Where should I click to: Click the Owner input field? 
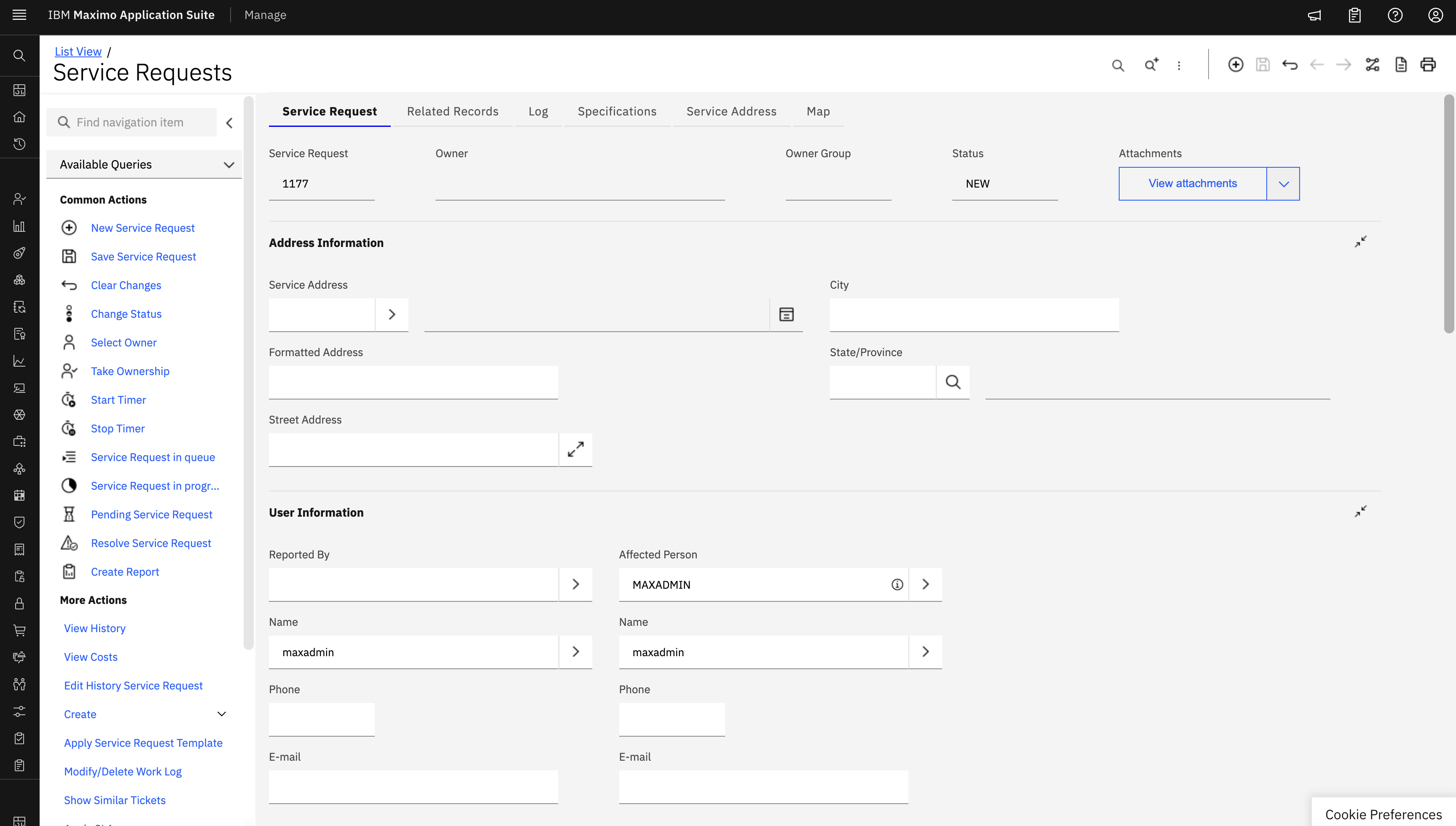tap(580, 184)
